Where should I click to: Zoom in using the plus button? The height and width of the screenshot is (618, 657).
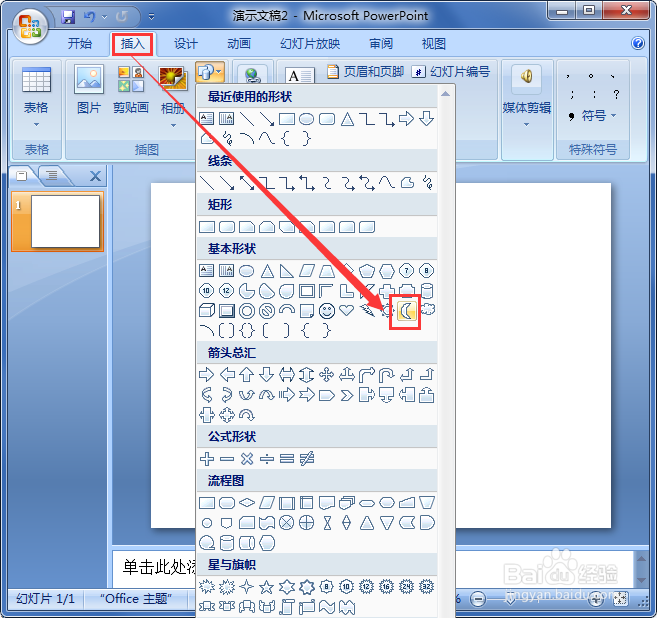click(x=596, y=599)
